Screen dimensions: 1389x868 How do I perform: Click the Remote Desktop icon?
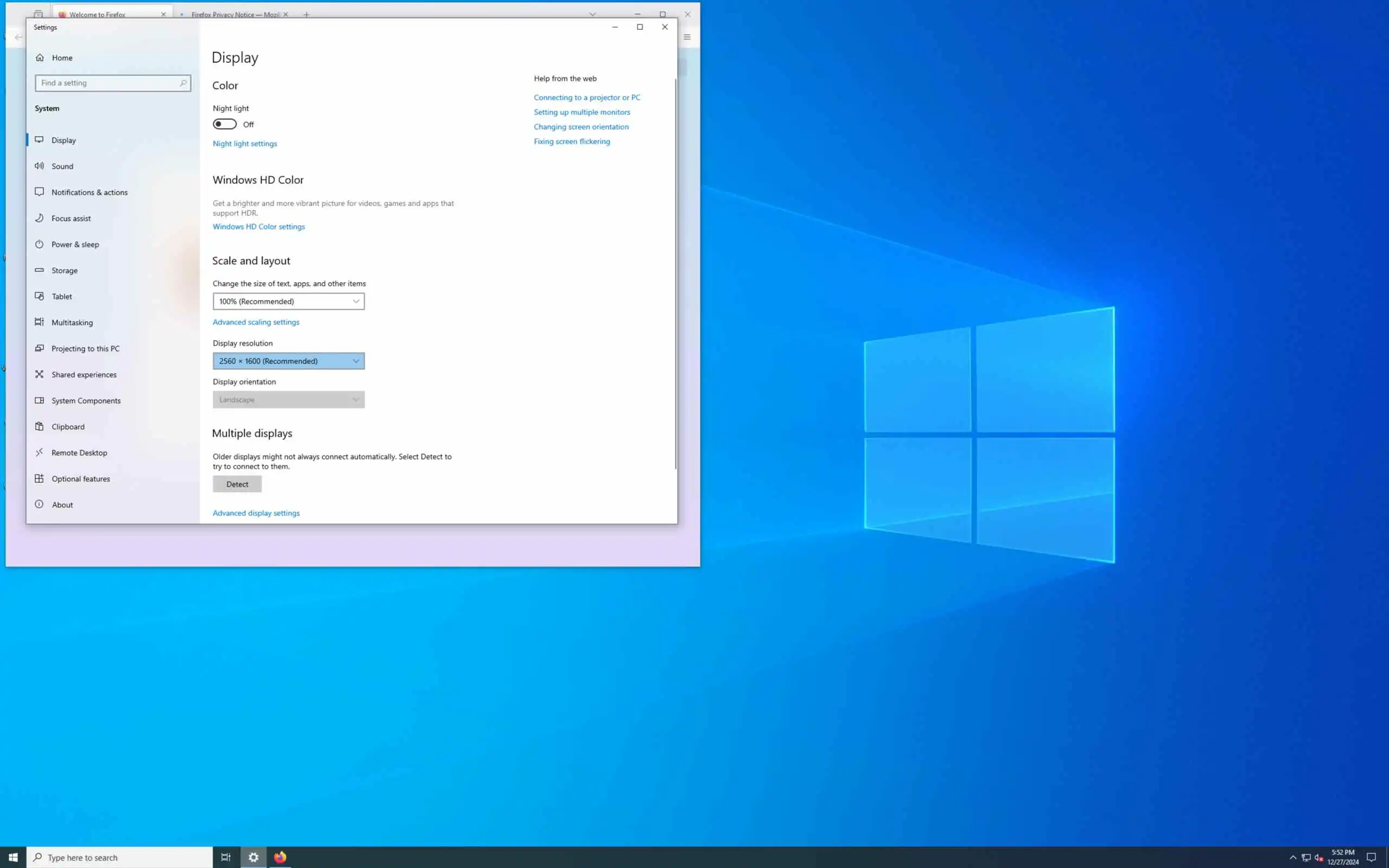coord(39,452)
